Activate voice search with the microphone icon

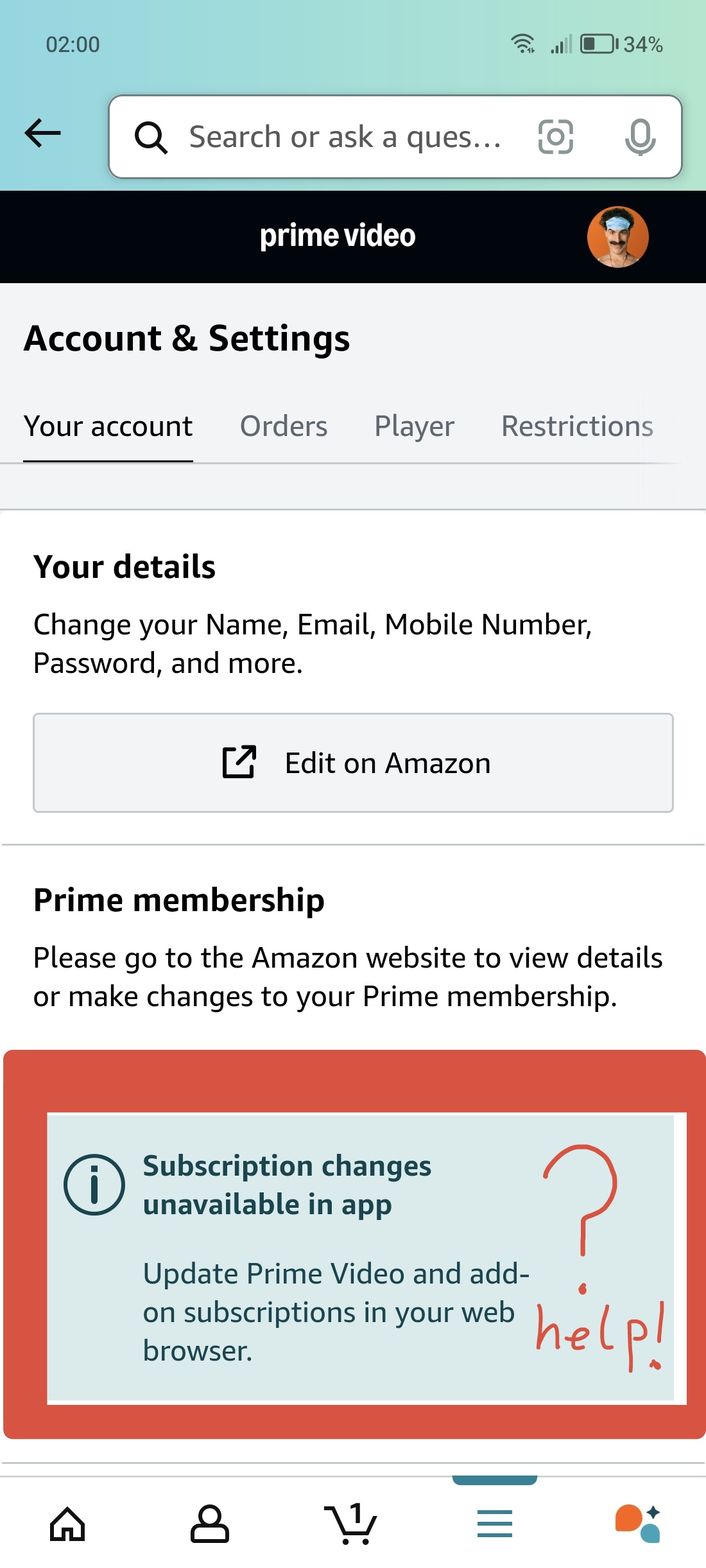(x=642, y=137)
